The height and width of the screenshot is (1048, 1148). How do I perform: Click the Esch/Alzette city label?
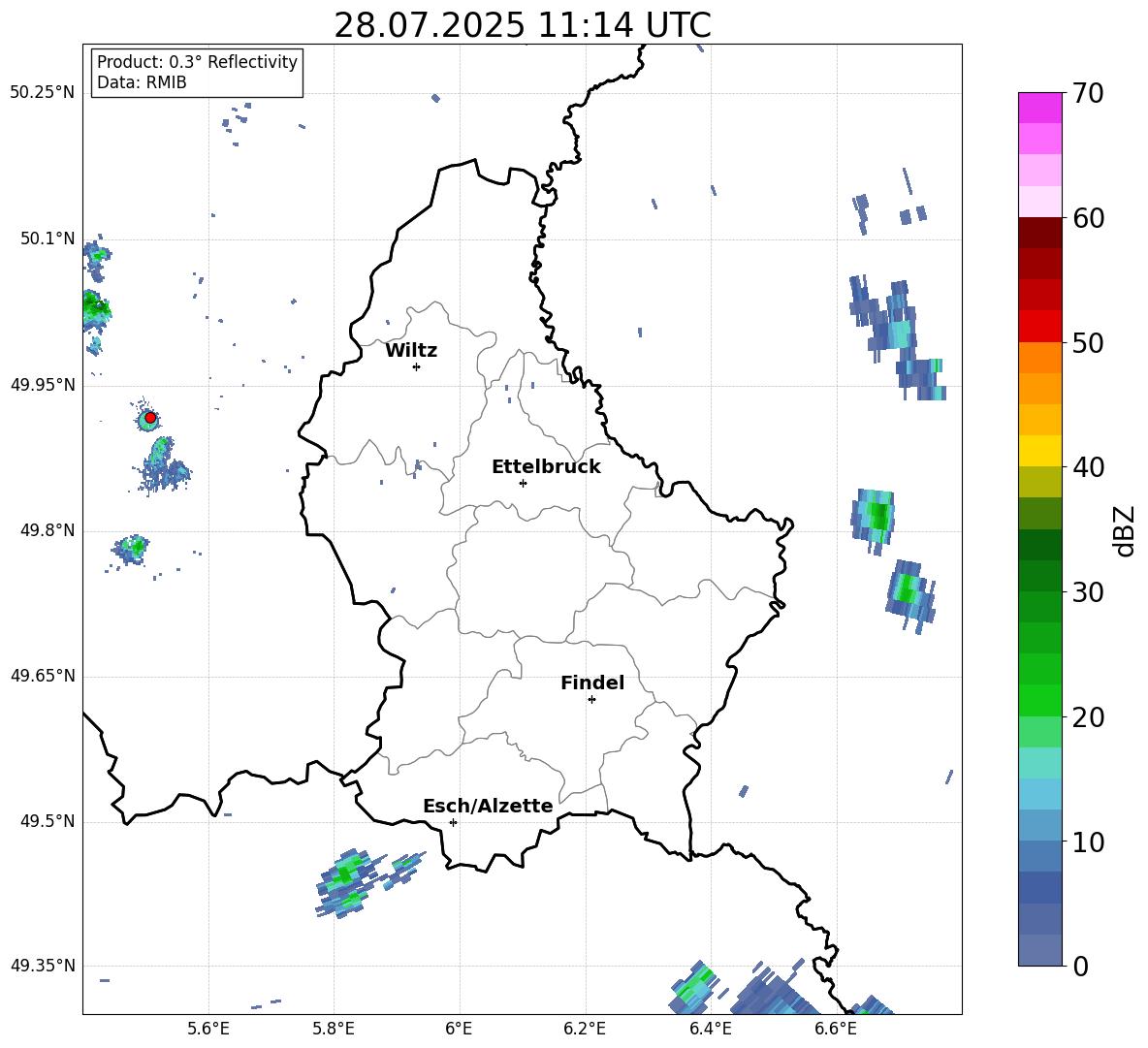pos(488,806)
